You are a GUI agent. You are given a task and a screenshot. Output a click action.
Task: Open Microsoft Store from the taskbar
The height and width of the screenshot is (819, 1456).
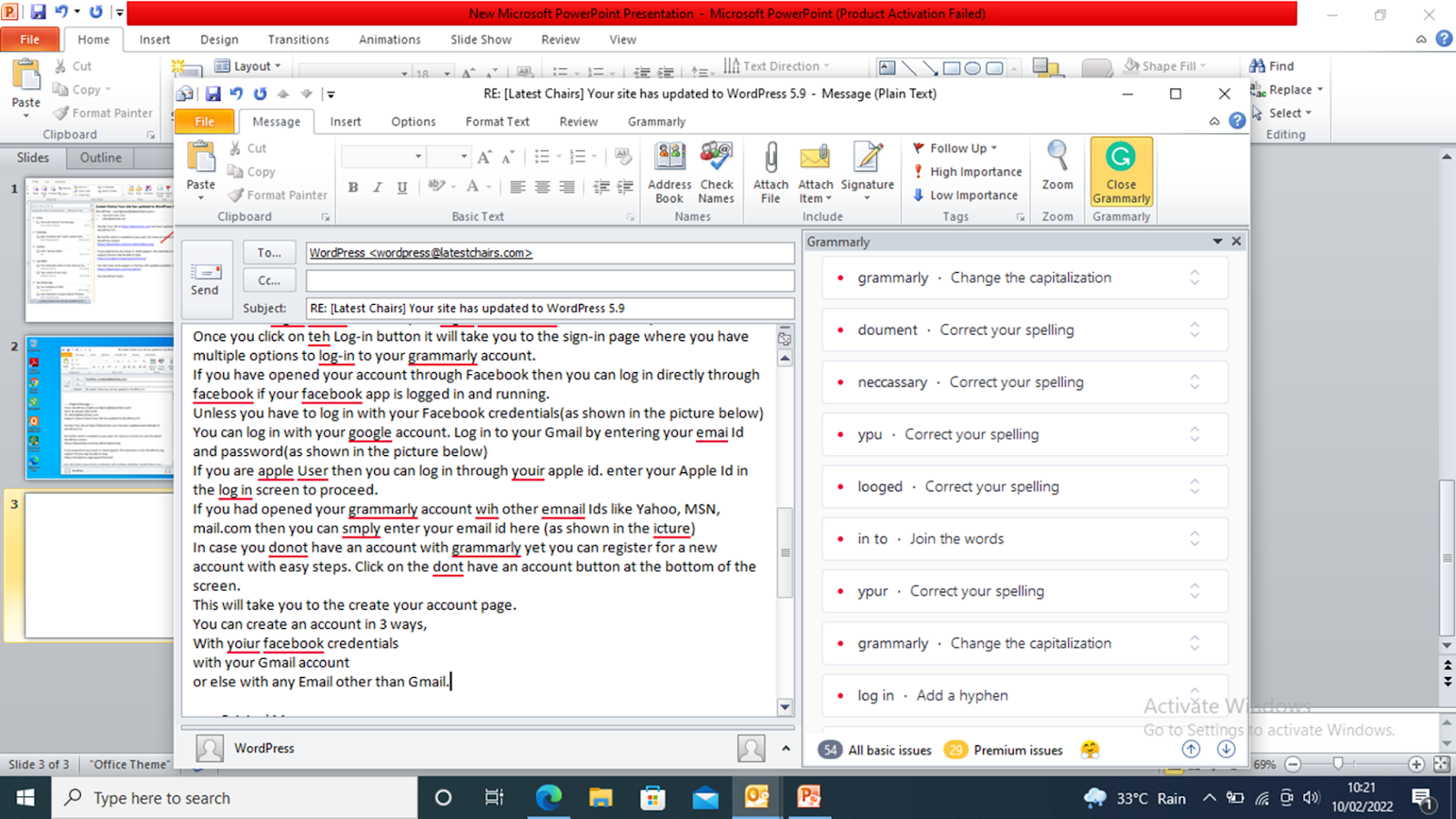(x=652, y=798)
